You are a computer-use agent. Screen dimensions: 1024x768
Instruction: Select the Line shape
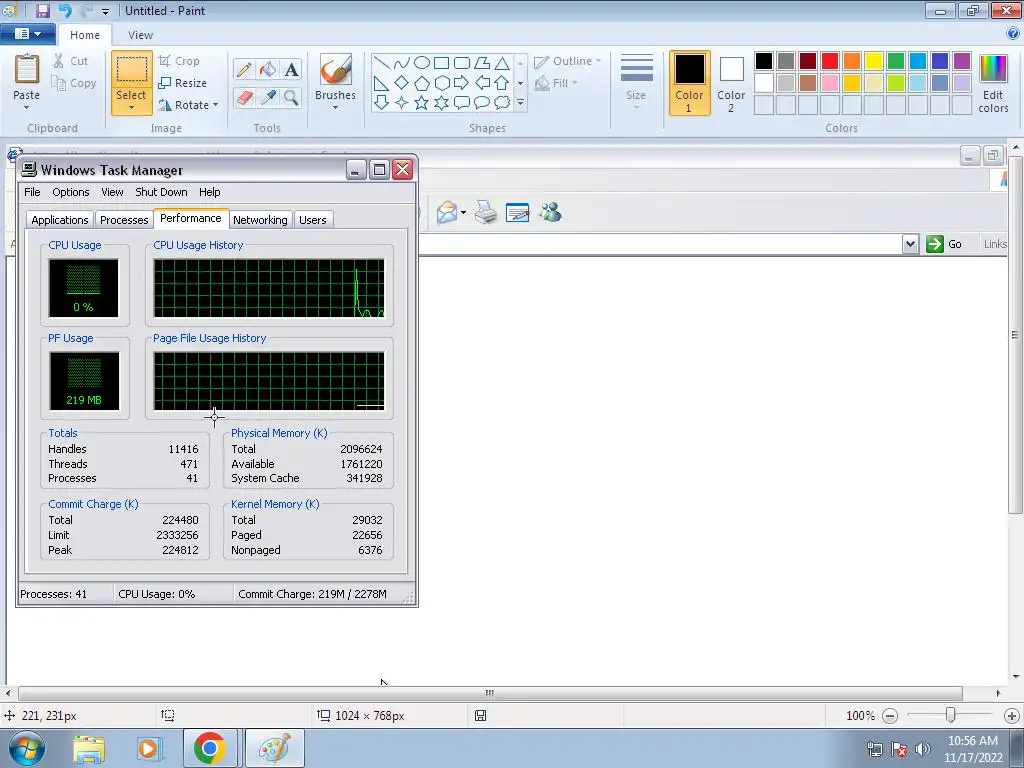(x=382, y=63)
